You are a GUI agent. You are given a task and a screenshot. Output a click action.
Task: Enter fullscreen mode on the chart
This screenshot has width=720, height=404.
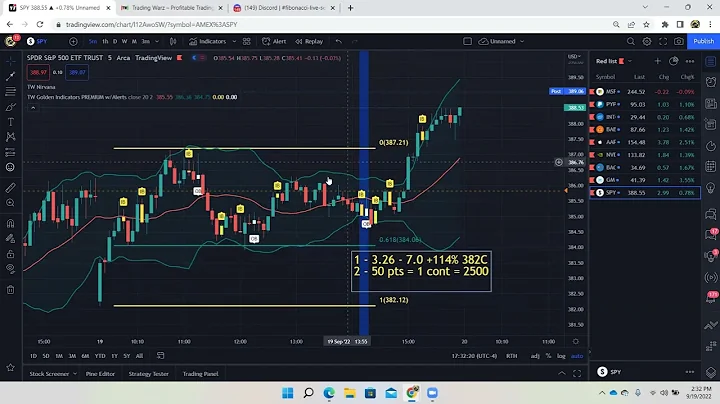(x=663, y=41)
